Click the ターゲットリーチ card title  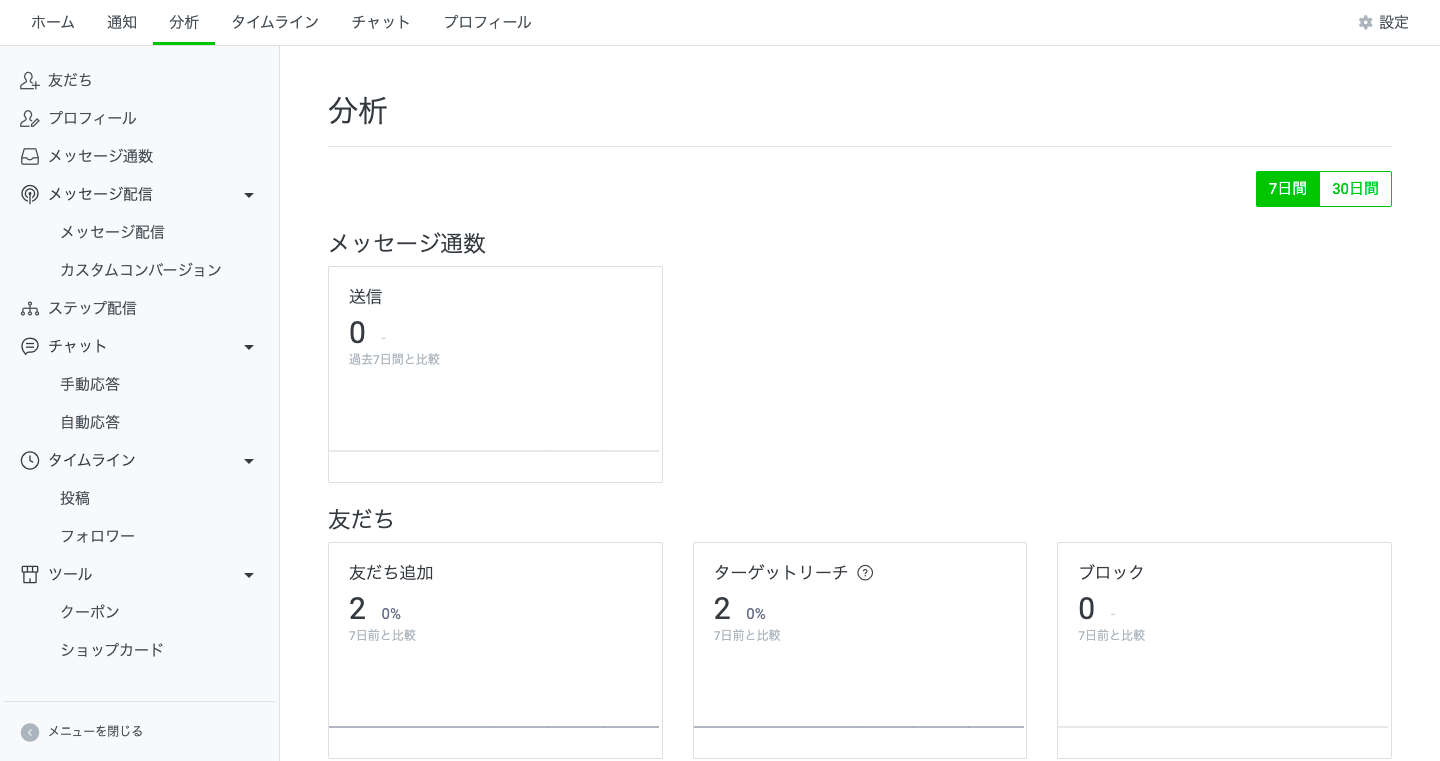tap(780, 573)
